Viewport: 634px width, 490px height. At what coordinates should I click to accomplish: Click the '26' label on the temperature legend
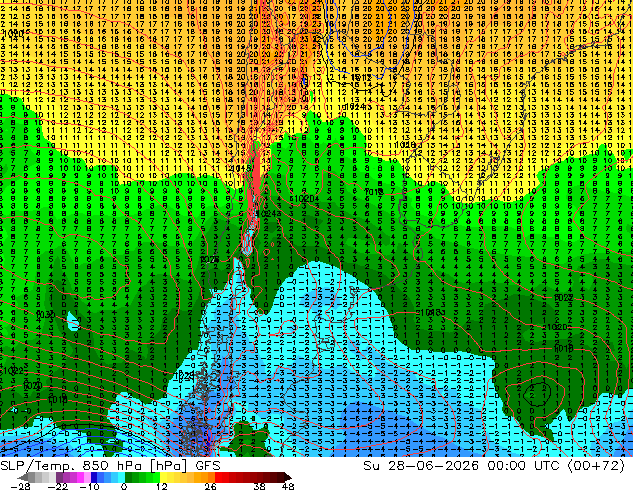coord(210,486)
